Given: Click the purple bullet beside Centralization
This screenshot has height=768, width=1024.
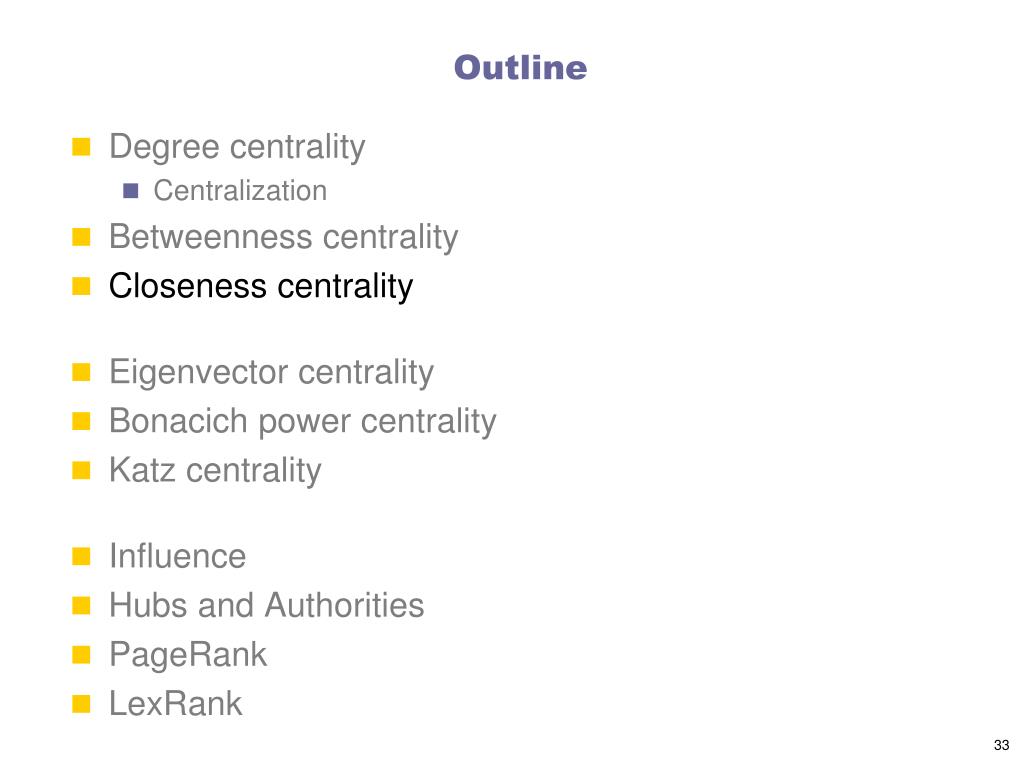Looking at the screenshot, I should [131, 191].
